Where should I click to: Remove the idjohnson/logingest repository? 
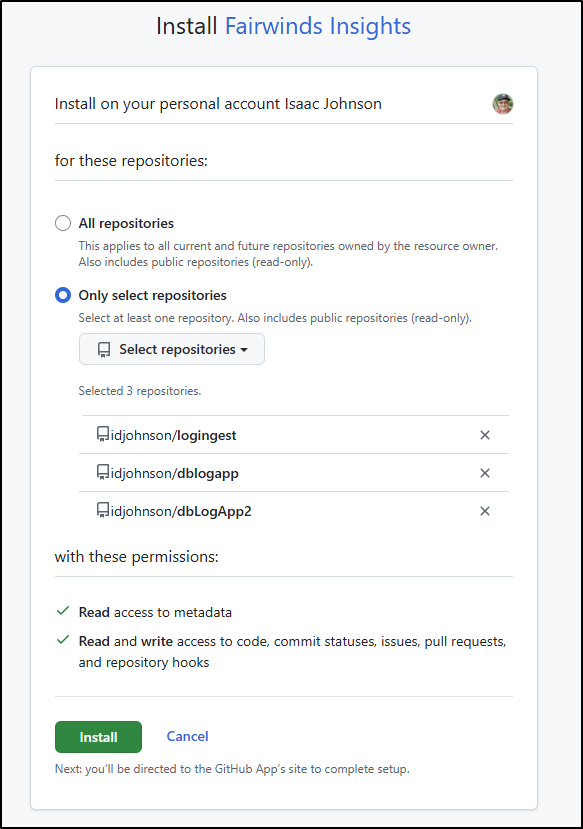pos(485,435)
